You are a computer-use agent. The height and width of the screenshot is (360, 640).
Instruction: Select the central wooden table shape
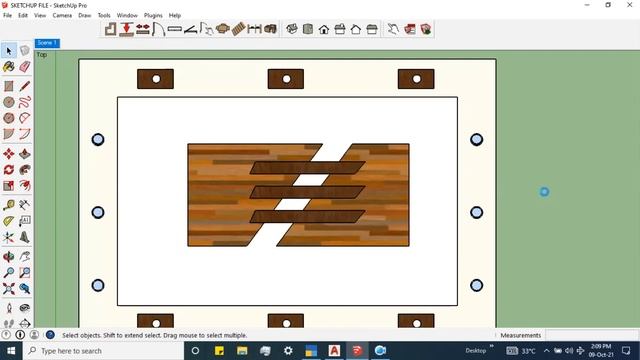298,195
